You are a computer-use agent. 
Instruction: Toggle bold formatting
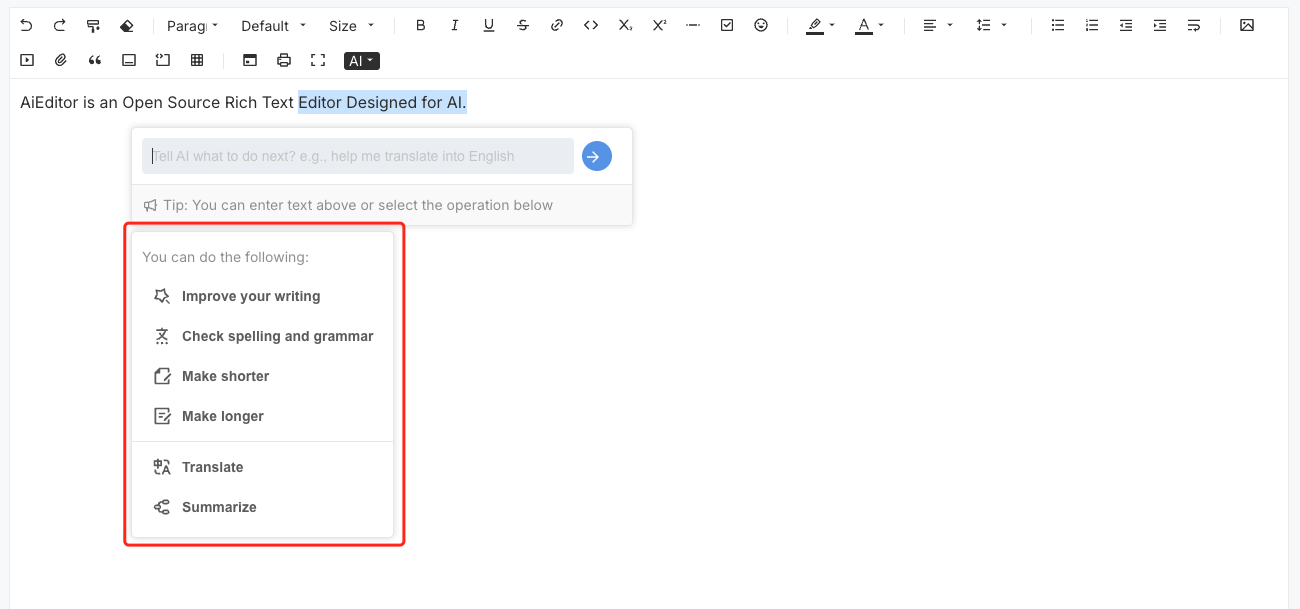tap(421, 25)
